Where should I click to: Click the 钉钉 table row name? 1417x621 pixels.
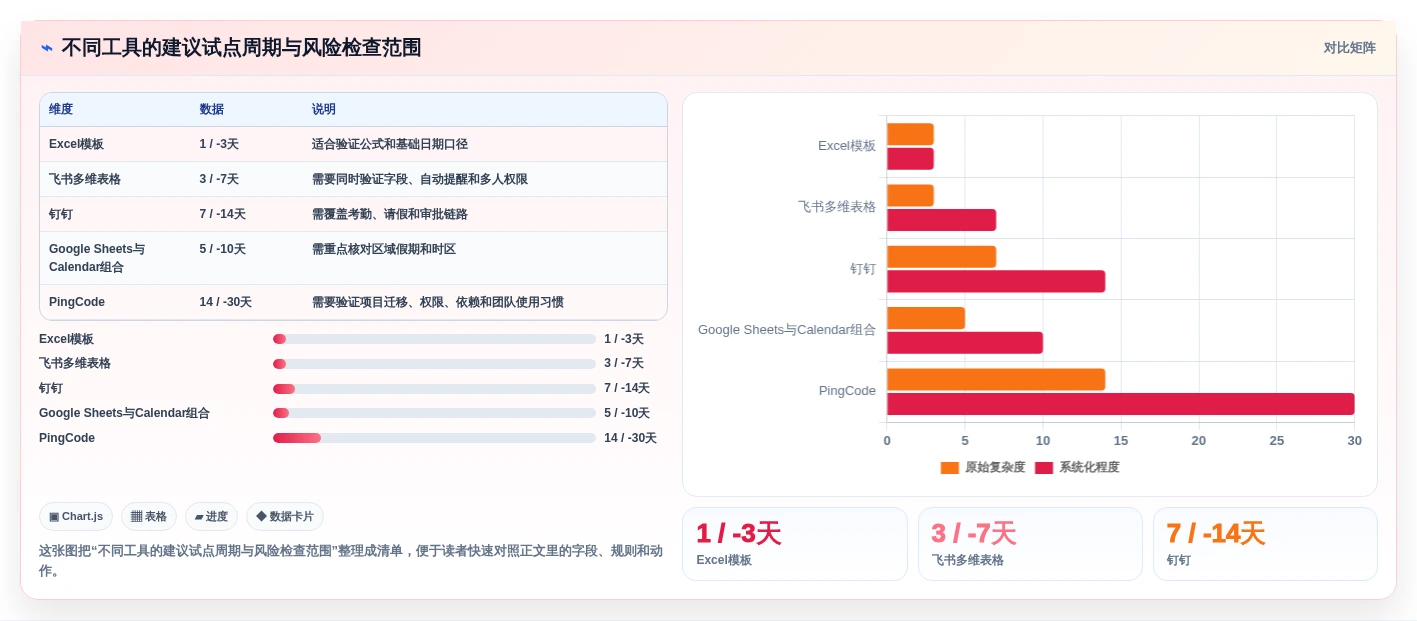pos(61,215)
